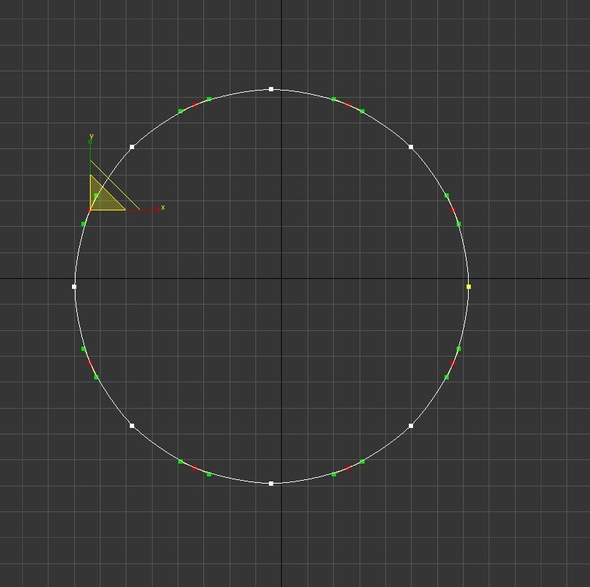Select the upper-right diagonal white vertex

[x=411, y=147]
